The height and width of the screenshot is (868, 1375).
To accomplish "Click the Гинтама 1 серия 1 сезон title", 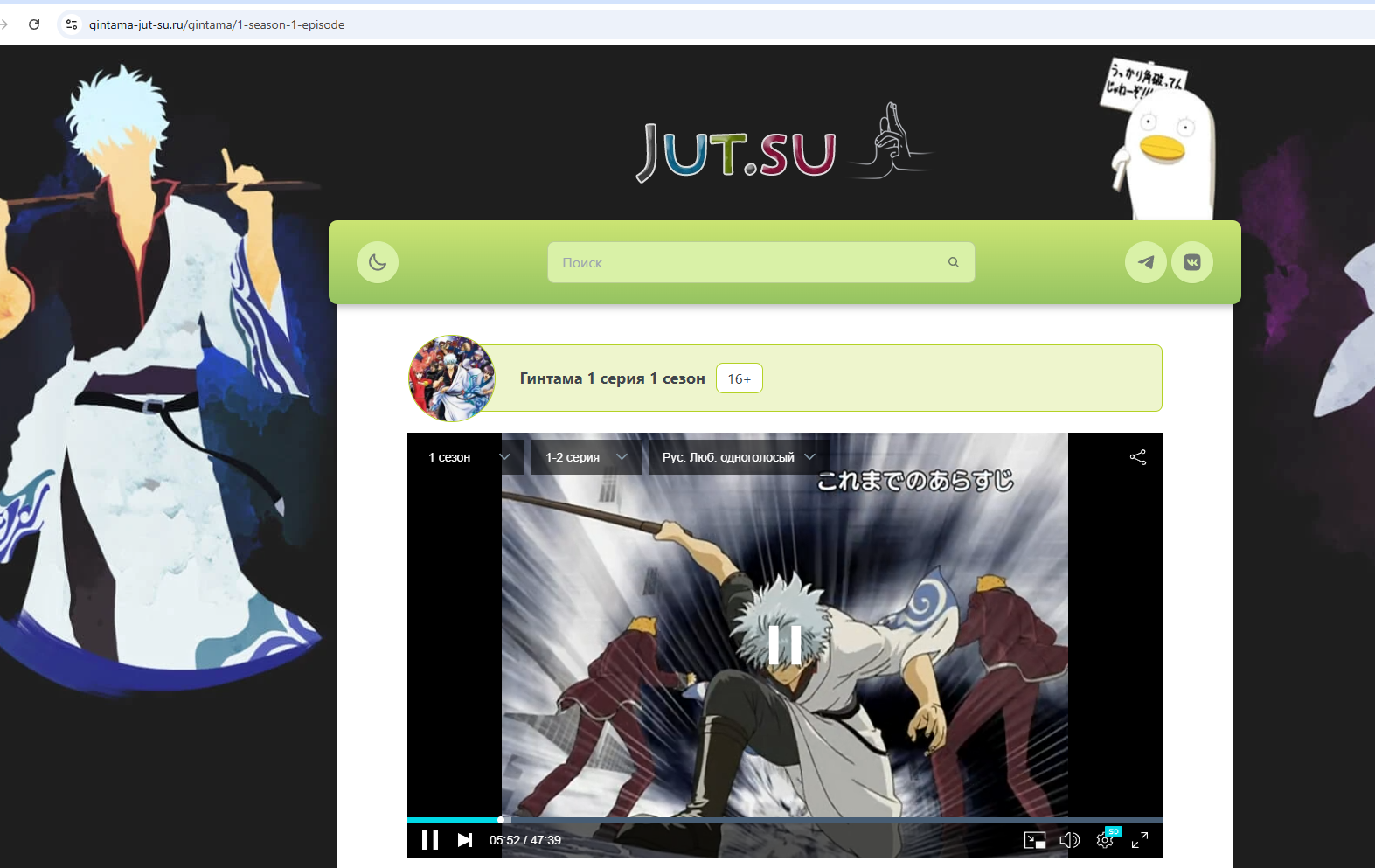I will pyautogui.click(x=612, y=378).
